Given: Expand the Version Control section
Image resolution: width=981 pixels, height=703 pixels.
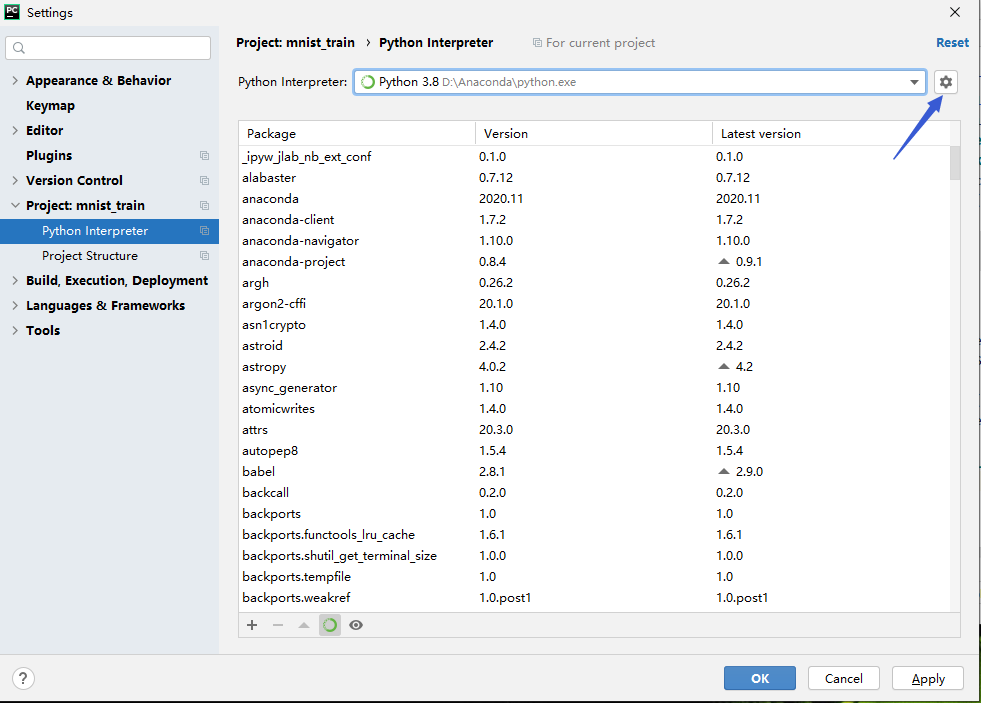Looking at the screenshot, I should [15, 180].
